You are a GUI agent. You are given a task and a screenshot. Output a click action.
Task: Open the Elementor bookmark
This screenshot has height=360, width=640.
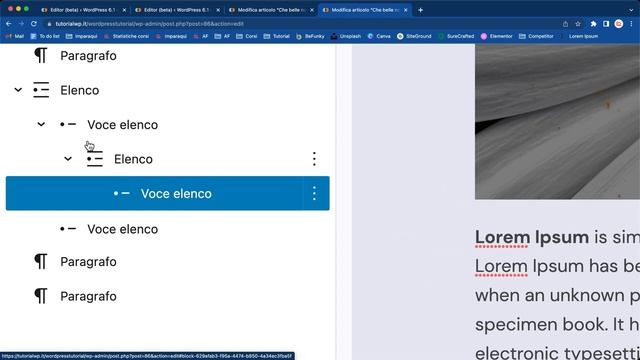coord(497,36)
